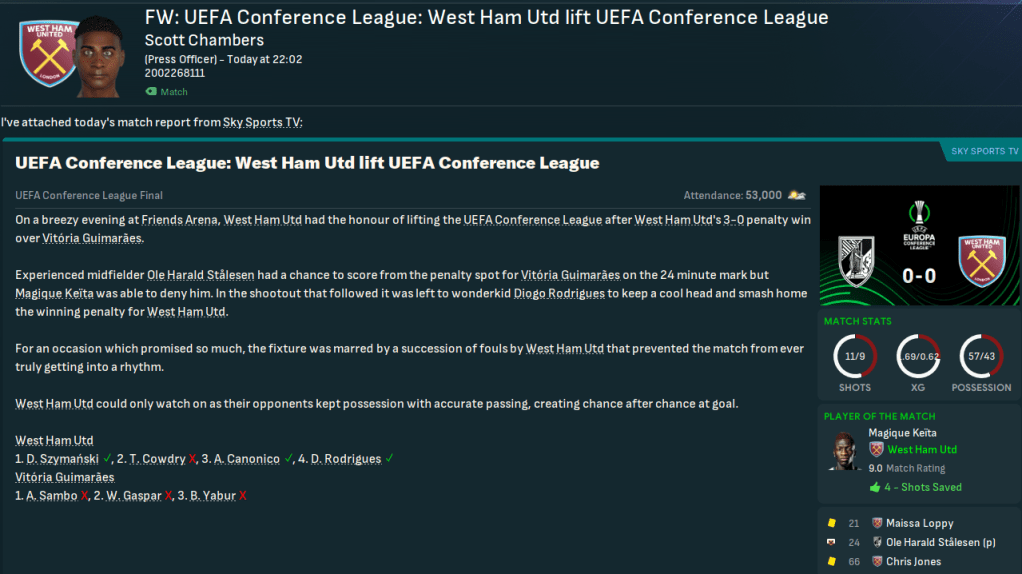The image size is (1022, 574).
Task: Click the green Match tag icon
Action: pyautogui.click(x=151, y=92)
